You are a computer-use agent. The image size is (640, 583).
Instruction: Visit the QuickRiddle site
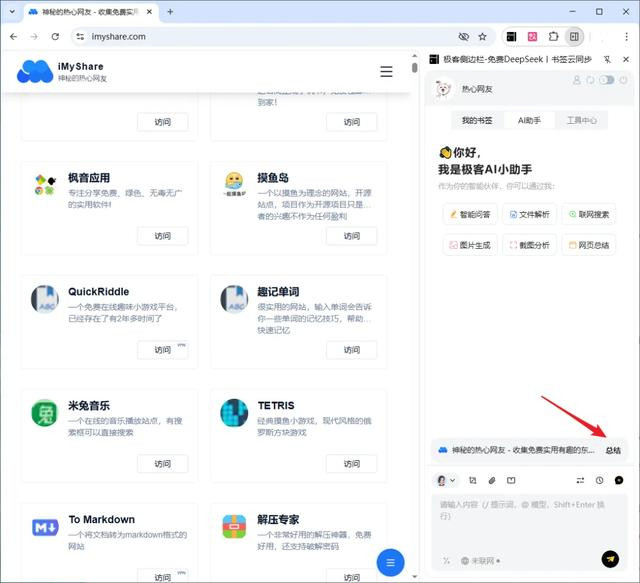pyautogui.click(x=162, y=350)
